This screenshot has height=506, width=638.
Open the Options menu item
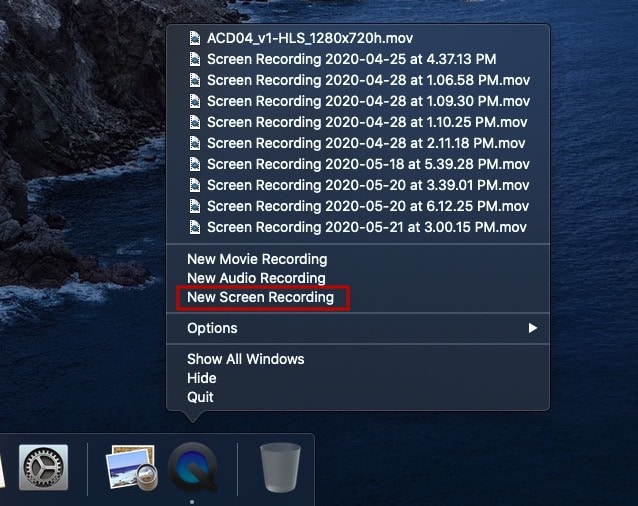(358, 328)
